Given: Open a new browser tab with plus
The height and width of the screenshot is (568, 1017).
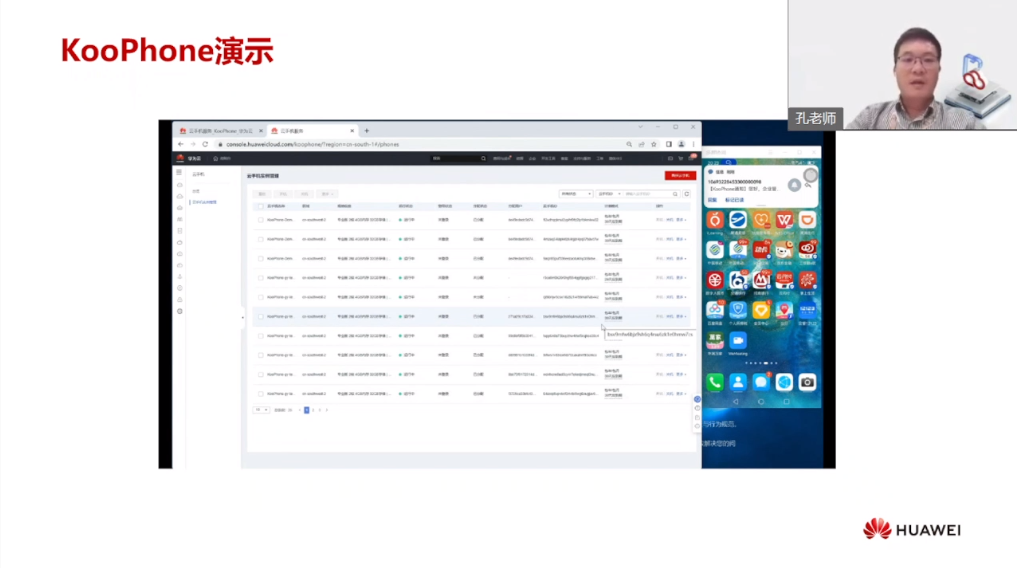Looking at the screenshot, I should tap(366, 131).
